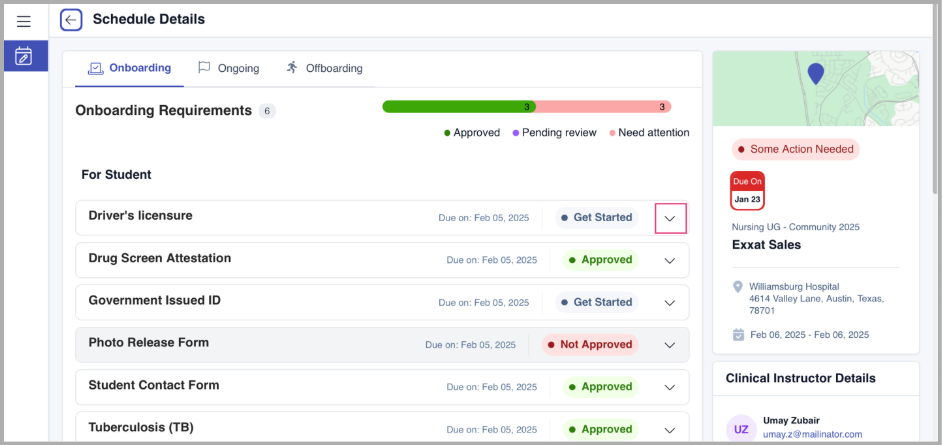Click the map location pin
943x445 pixels.
815,73
